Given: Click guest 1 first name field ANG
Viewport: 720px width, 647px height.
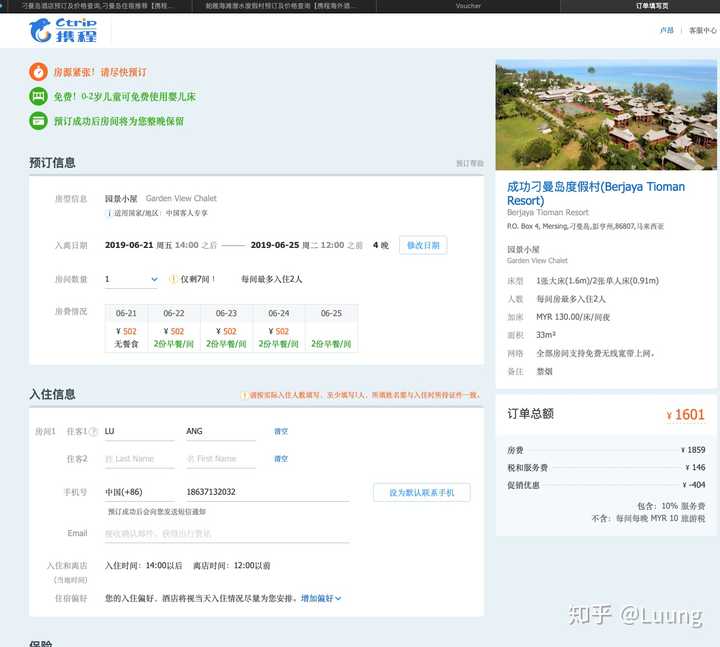Looking at the screenshot, I should [221, 432].
